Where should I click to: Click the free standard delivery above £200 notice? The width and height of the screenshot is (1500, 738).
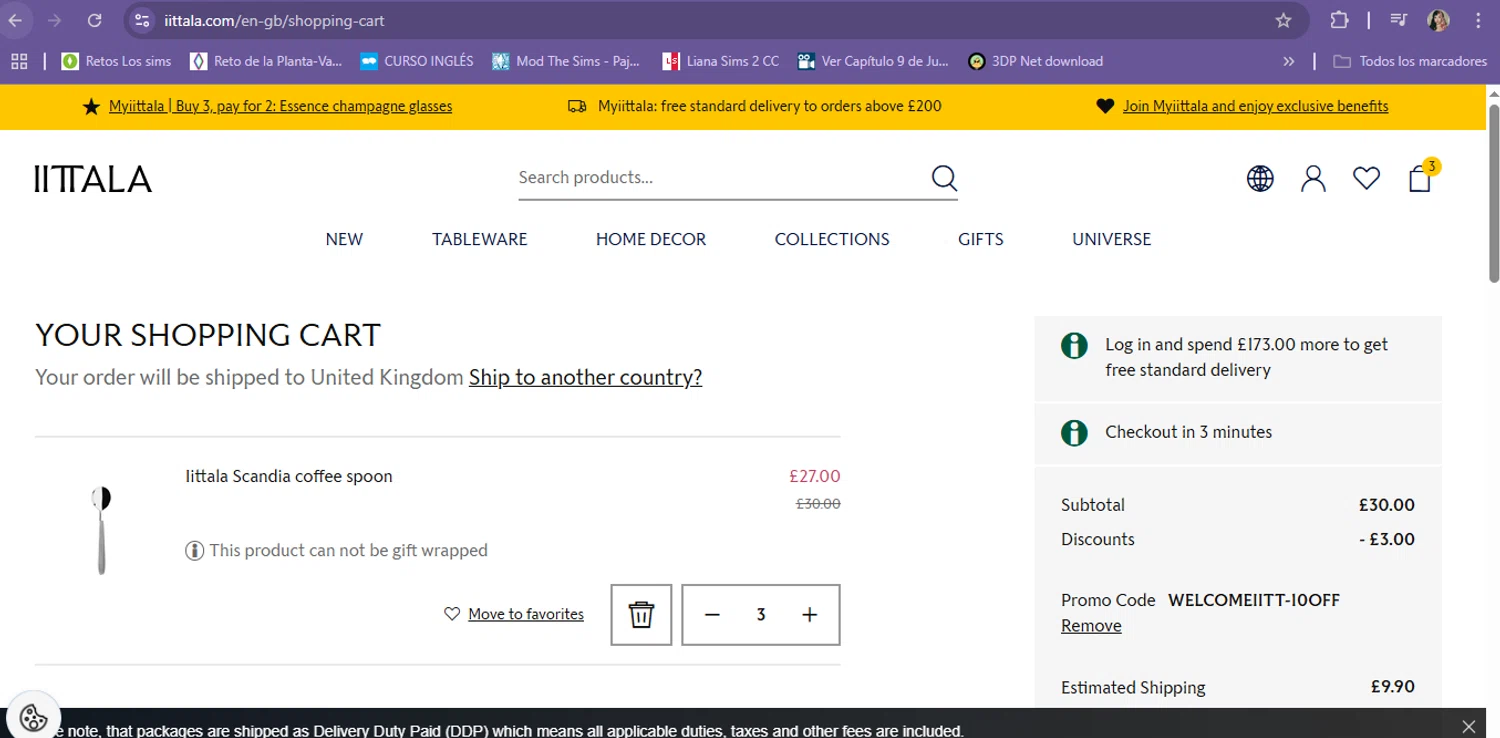click(770, 106)
